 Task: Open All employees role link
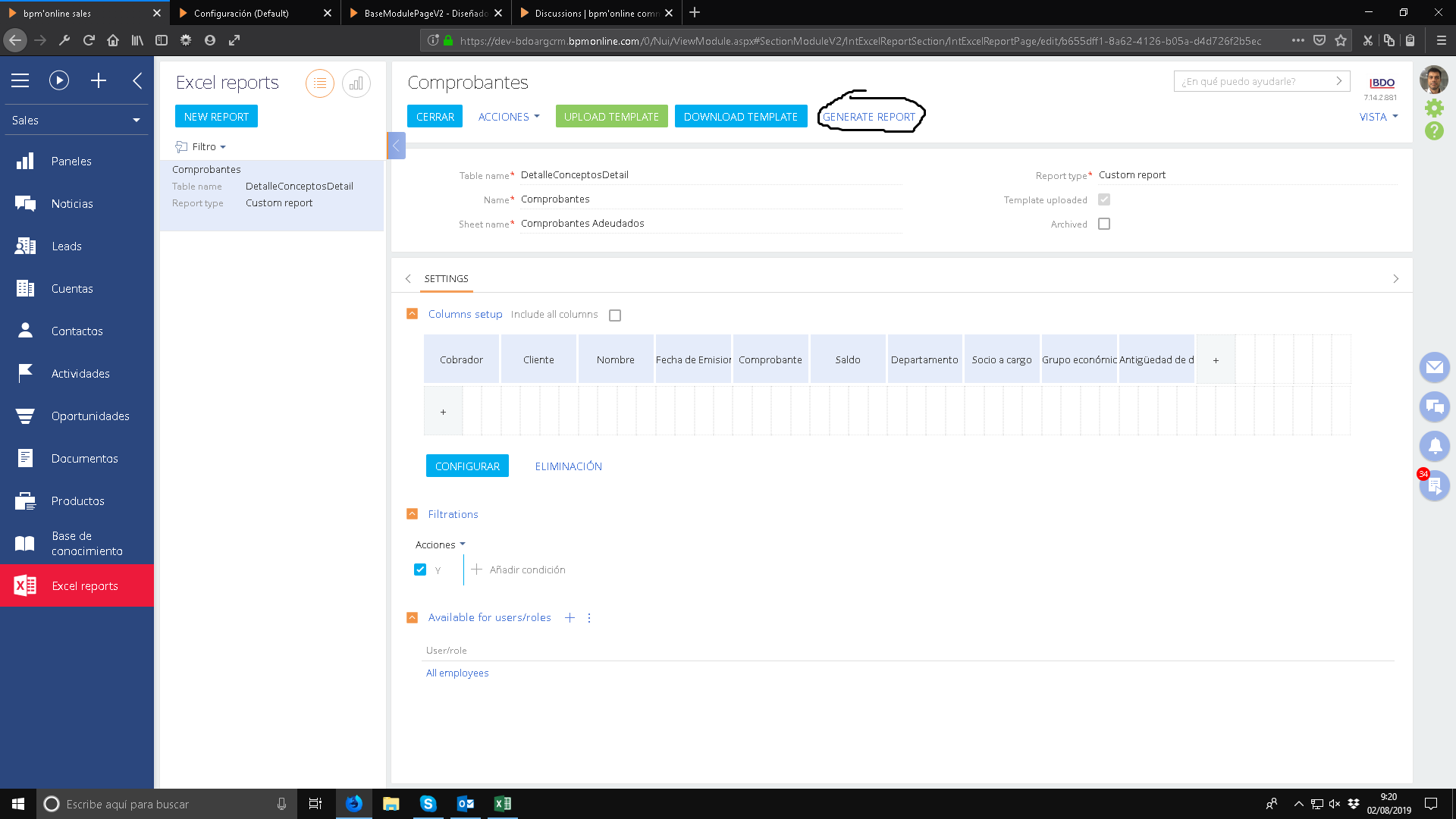pos(457,673)
